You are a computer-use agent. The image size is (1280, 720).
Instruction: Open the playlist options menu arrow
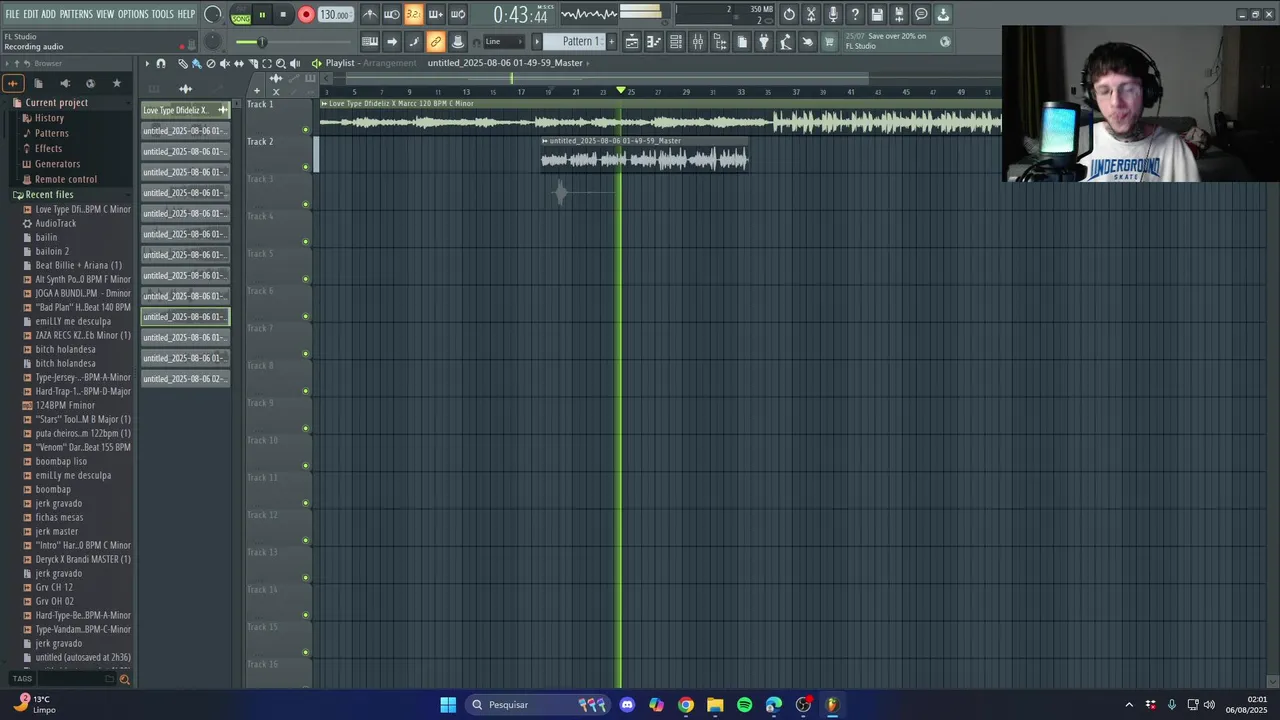click(x=146, y=63)
